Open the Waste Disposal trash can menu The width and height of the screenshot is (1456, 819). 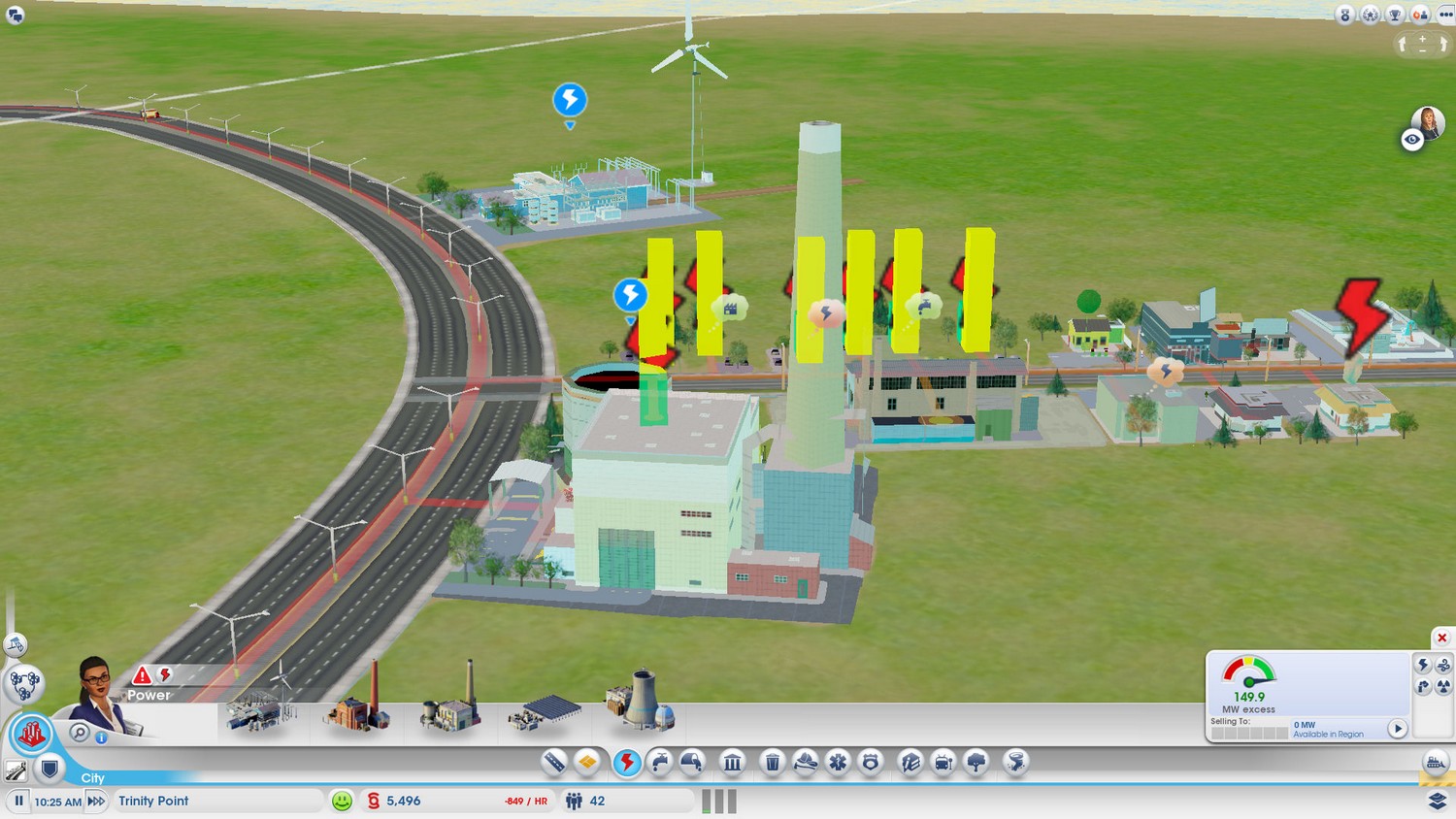(x=773, y=763)
